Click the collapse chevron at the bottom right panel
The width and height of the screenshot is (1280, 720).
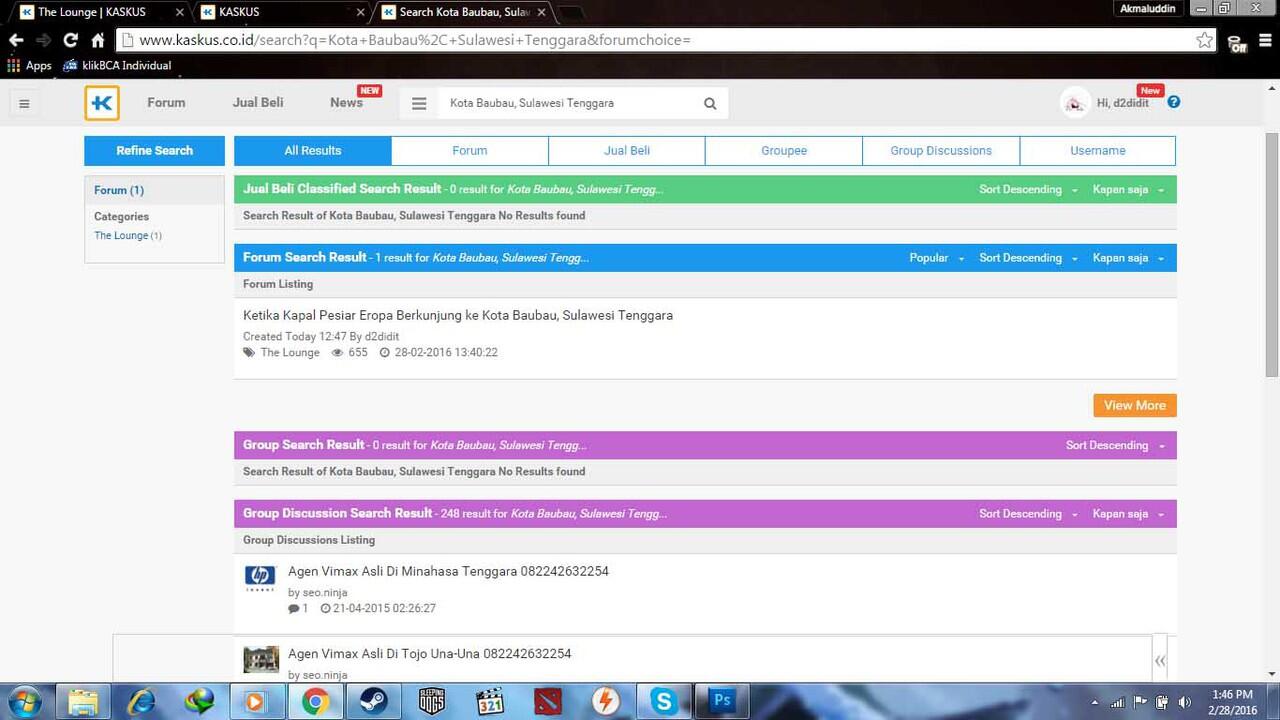click(x=1160, y=661)
